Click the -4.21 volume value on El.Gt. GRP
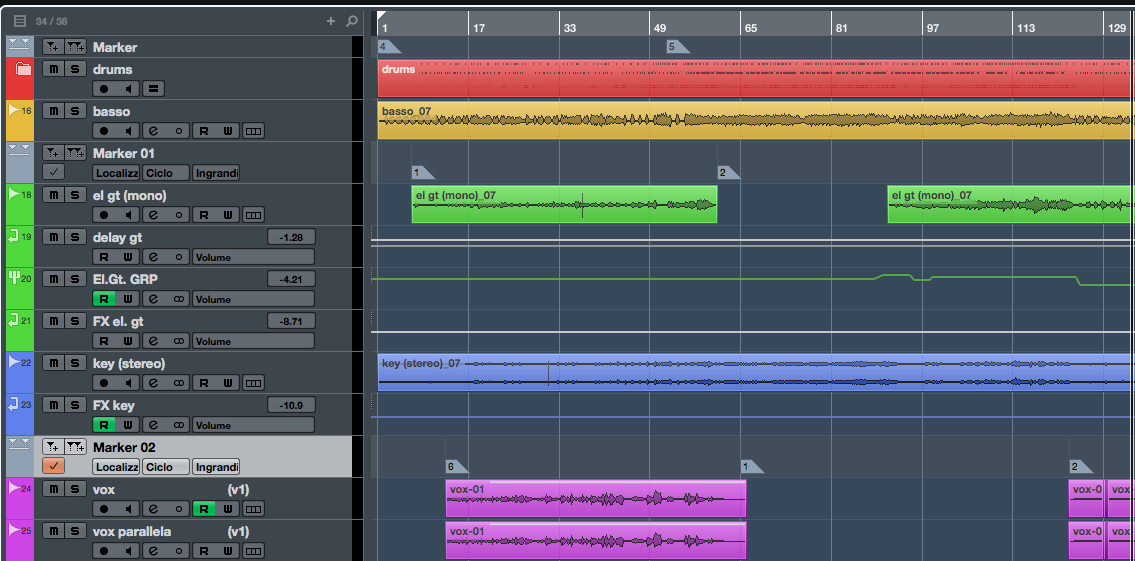This screenshot has height=561, width=1135. (x=291, y=279)
